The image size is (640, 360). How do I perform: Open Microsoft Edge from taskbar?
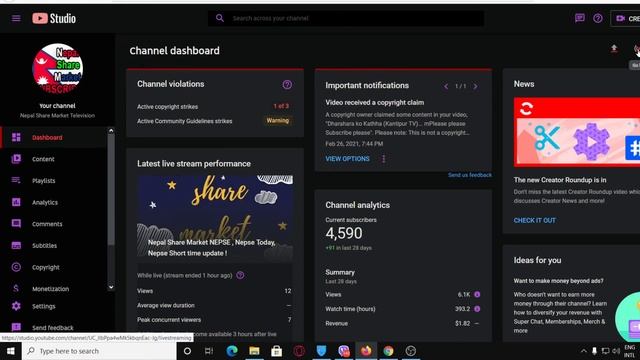tap(232, 351)
